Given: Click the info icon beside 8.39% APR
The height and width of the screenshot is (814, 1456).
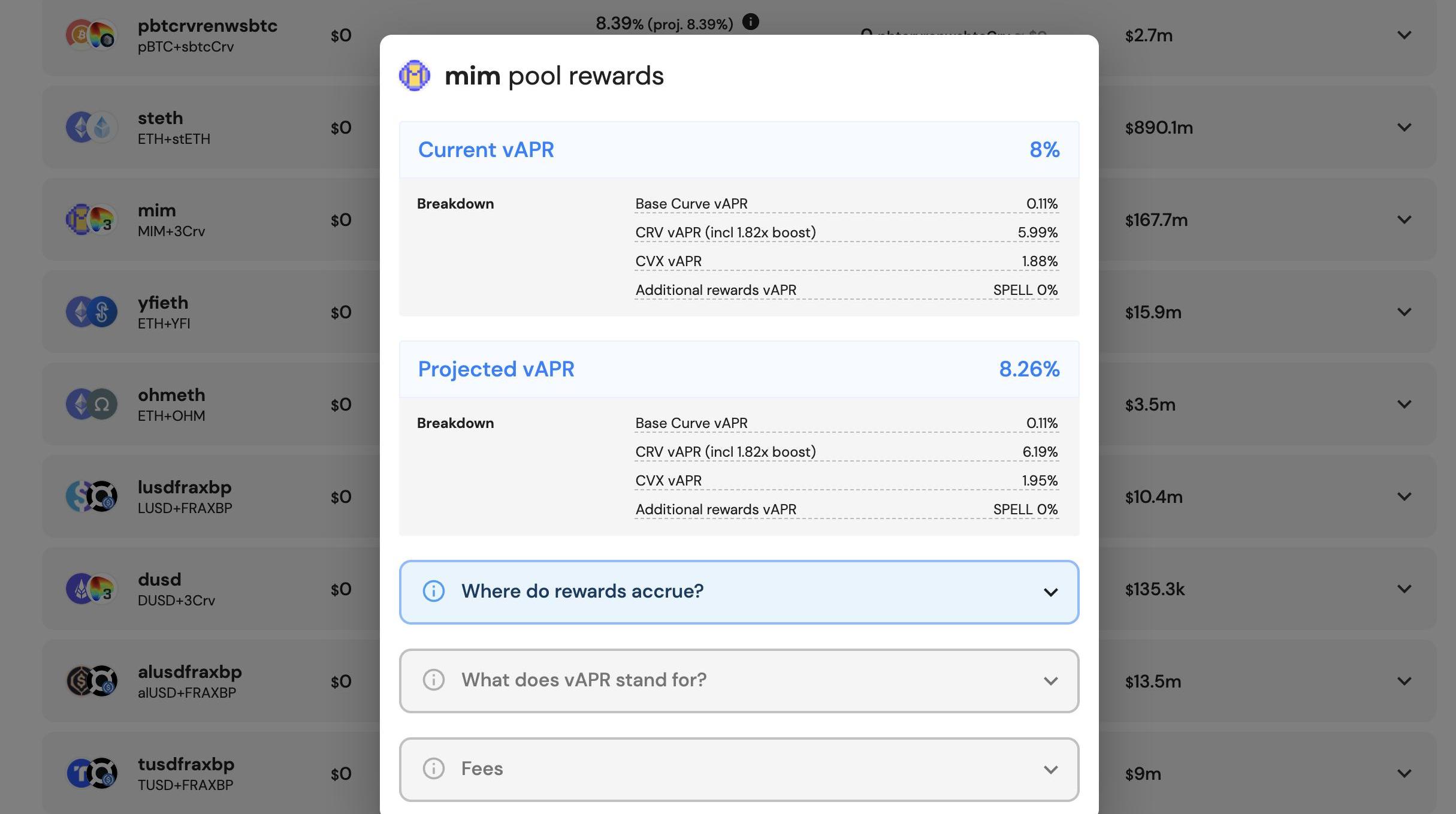Looking at the screenshot, I should pyautogui.click(x=750, y=22).
